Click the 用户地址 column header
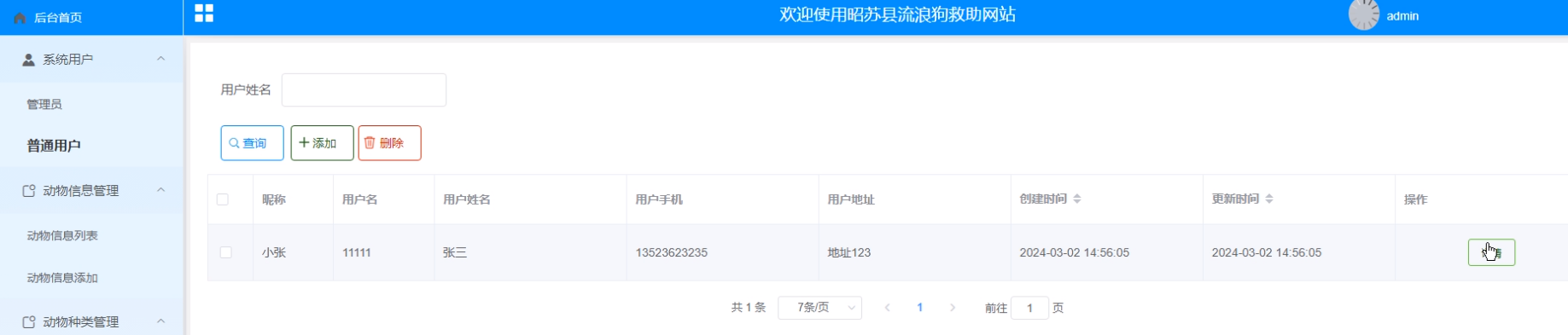1568x335 pixels. (x=851, y=199)
